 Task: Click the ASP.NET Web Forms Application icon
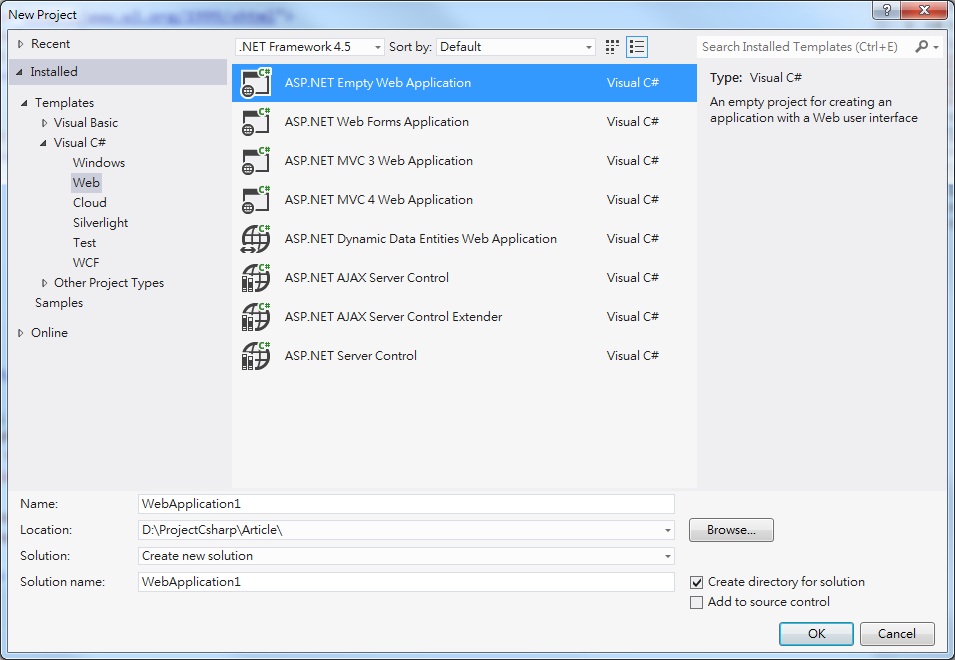256,122
